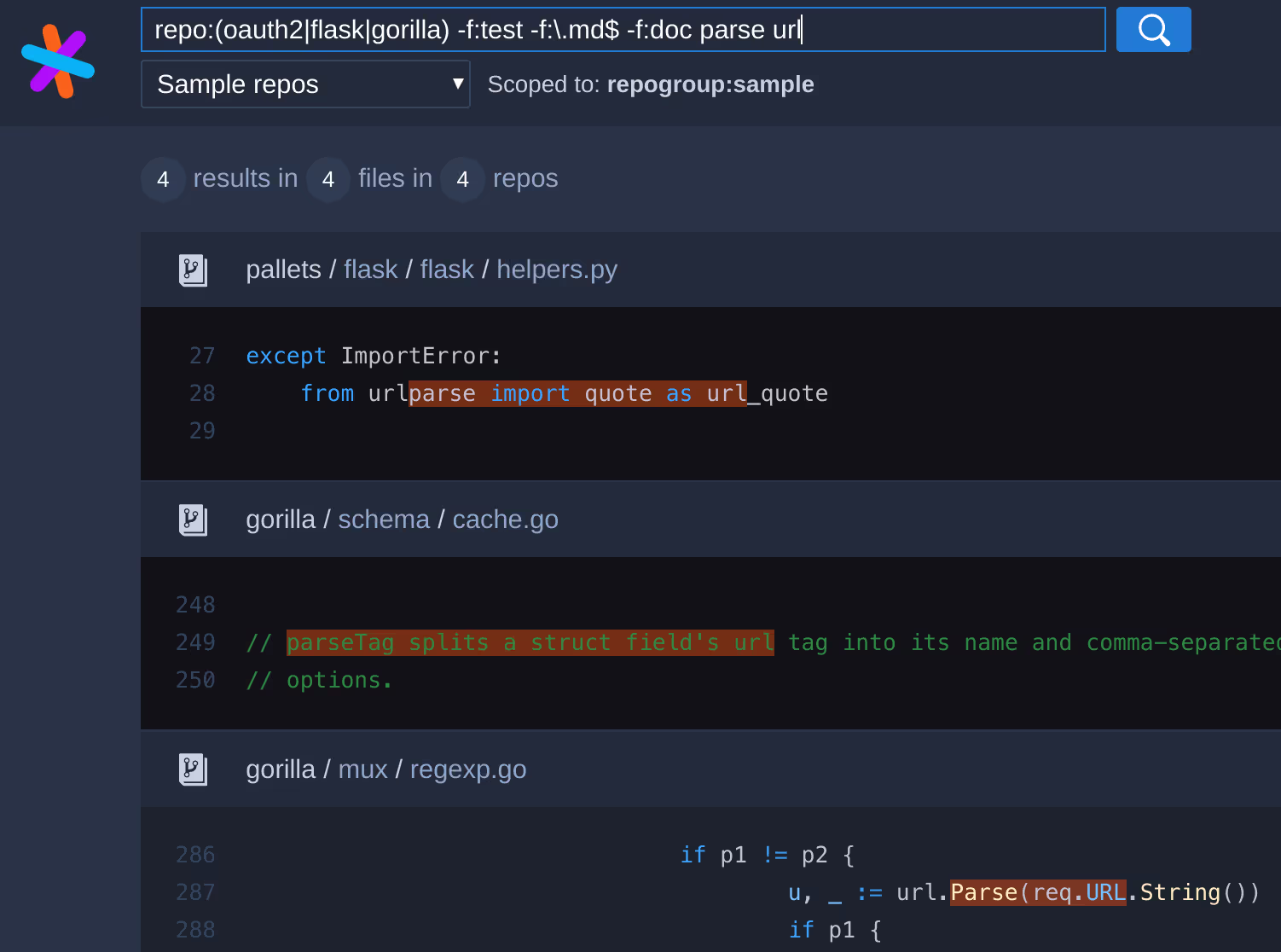Open the Sample repos scope dropdown

tap(305, 84)
